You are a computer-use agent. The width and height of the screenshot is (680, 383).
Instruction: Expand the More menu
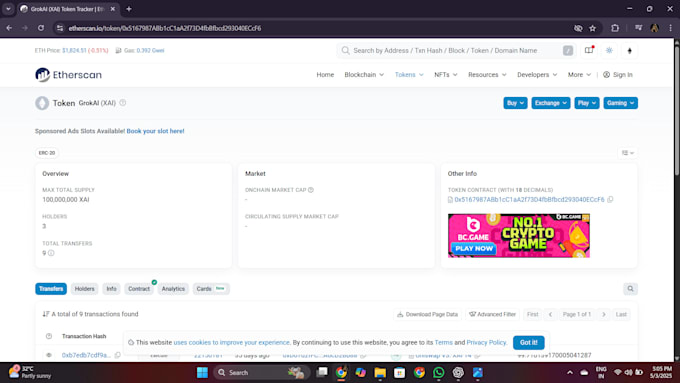[579, 75]
